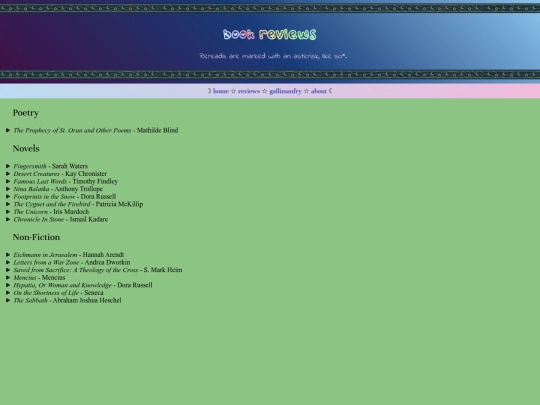Expand The Sabbath by Abraham Joshua Heschel
This screenshot has height=405, width=540.
coord(64,300)
